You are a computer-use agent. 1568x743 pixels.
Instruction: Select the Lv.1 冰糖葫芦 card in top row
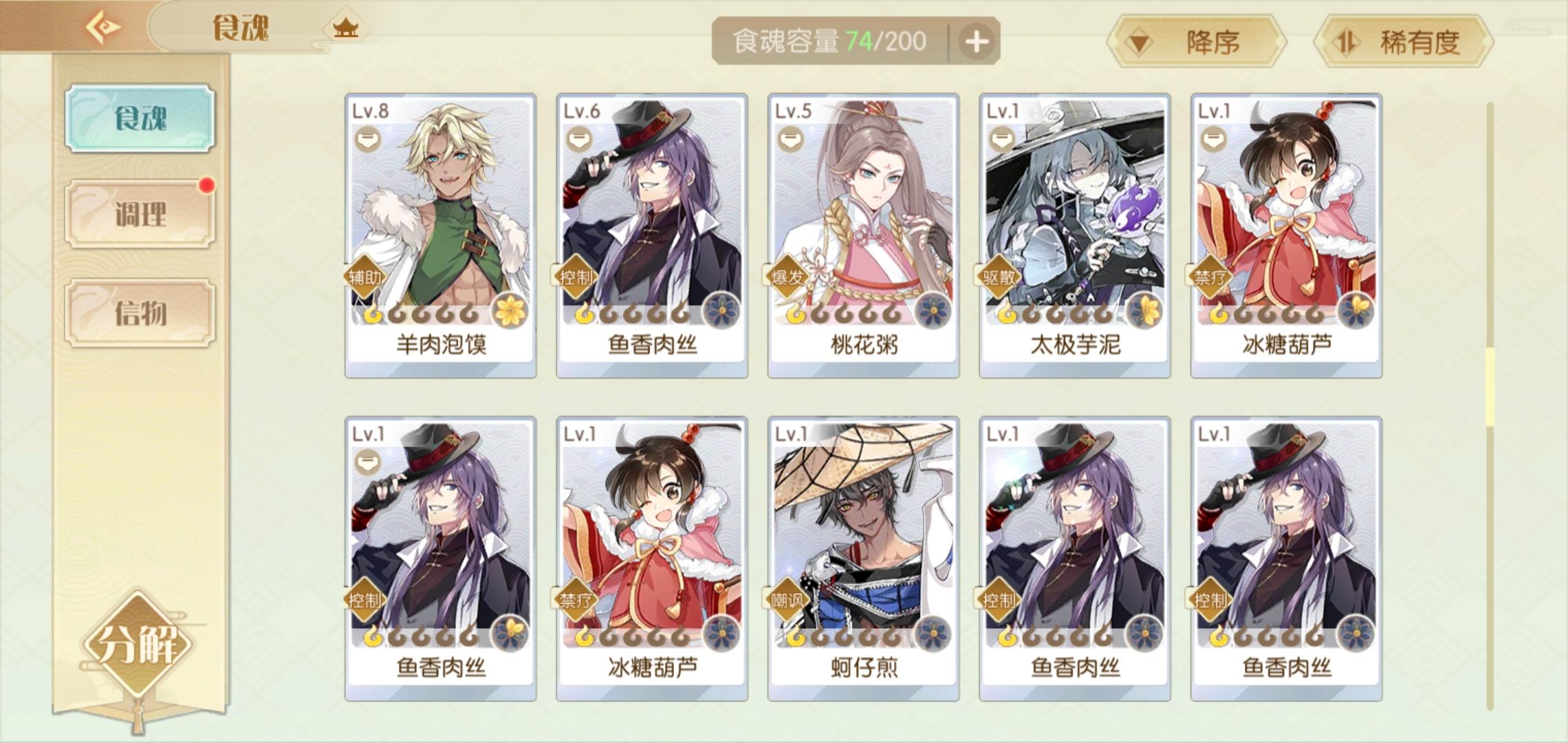pyautogui.click(x=1286, y=235)
